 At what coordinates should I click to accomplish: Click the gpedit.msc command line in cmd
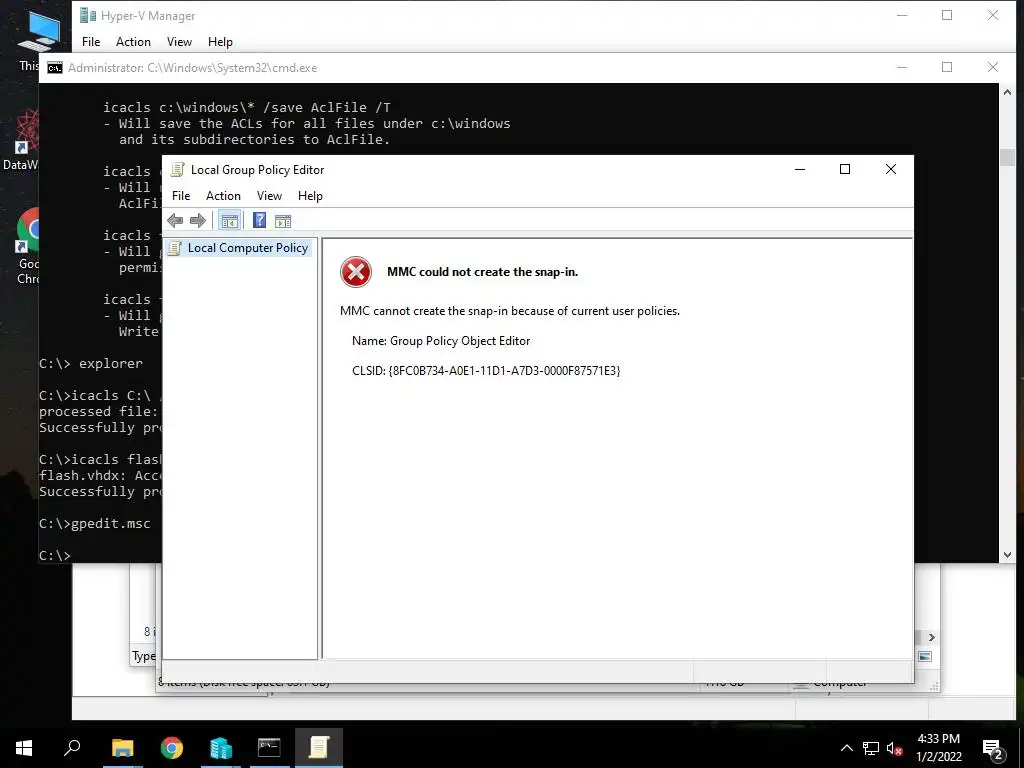coord(95,524)
